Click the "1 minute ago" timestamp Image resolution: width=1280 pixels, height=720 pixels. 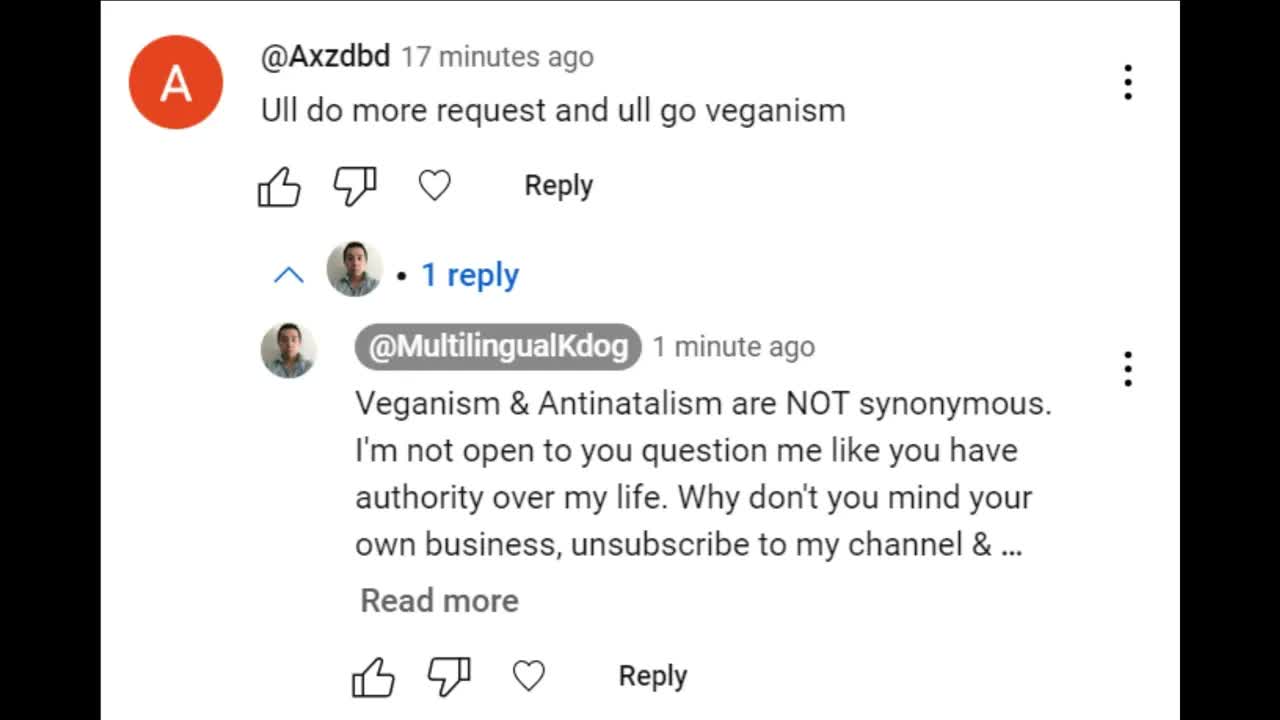click(x=734, y=347)
